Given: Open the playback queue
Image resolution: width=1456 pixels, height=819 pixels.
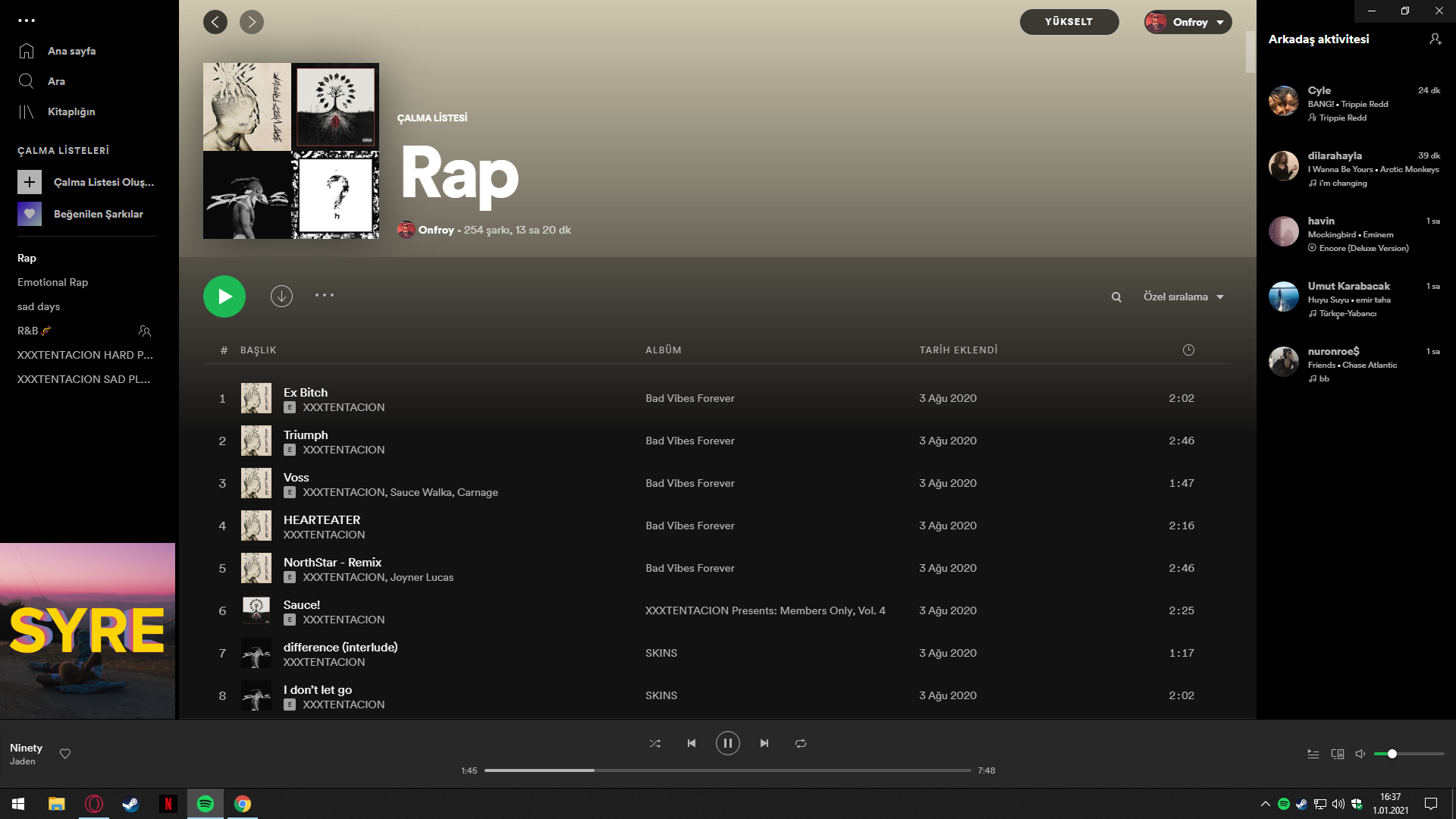Looking at the screenshot, I should tap(1313, 754).
